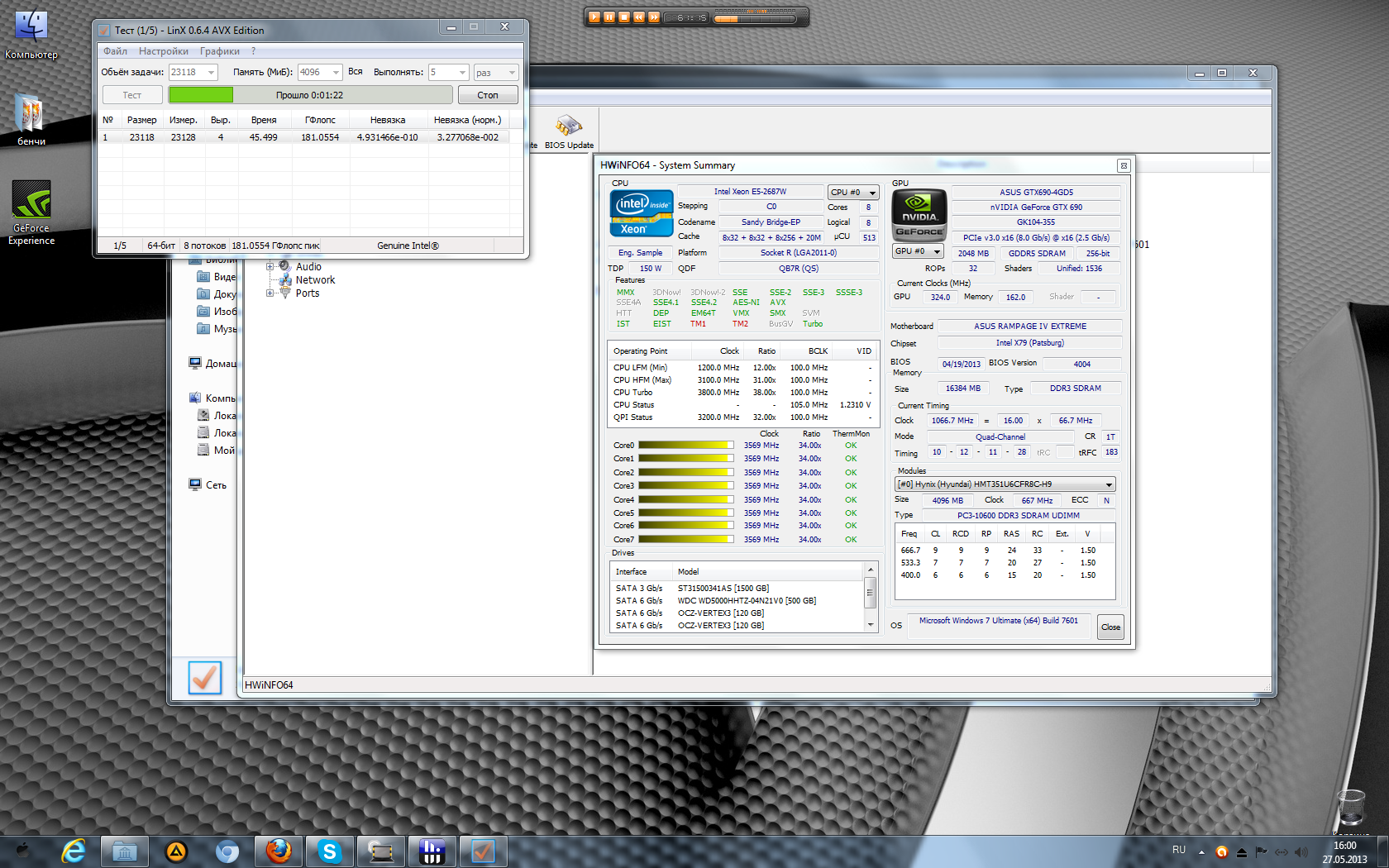
Task: Rewind track in the media player widget
Action: click(639, 17)
